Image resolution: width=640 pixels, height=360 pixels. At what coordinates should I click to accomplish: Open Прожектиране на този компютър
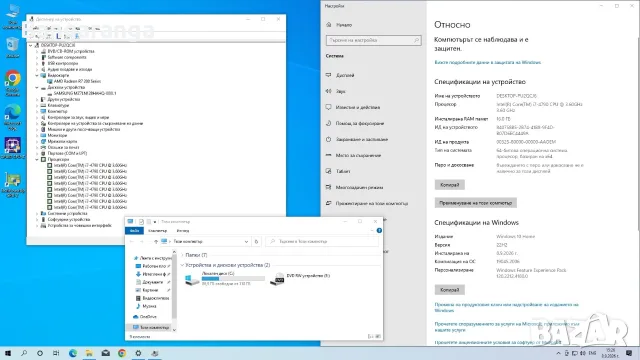click(371, 203)
